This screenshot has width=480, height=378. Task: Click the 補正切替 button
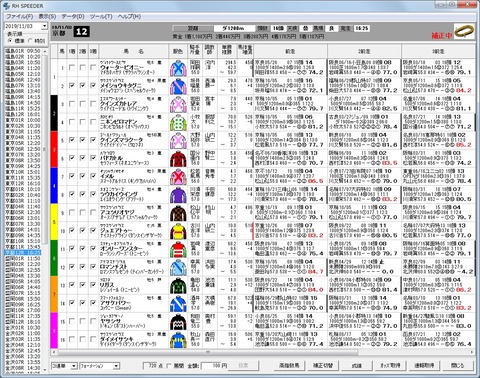pos(322,365)
